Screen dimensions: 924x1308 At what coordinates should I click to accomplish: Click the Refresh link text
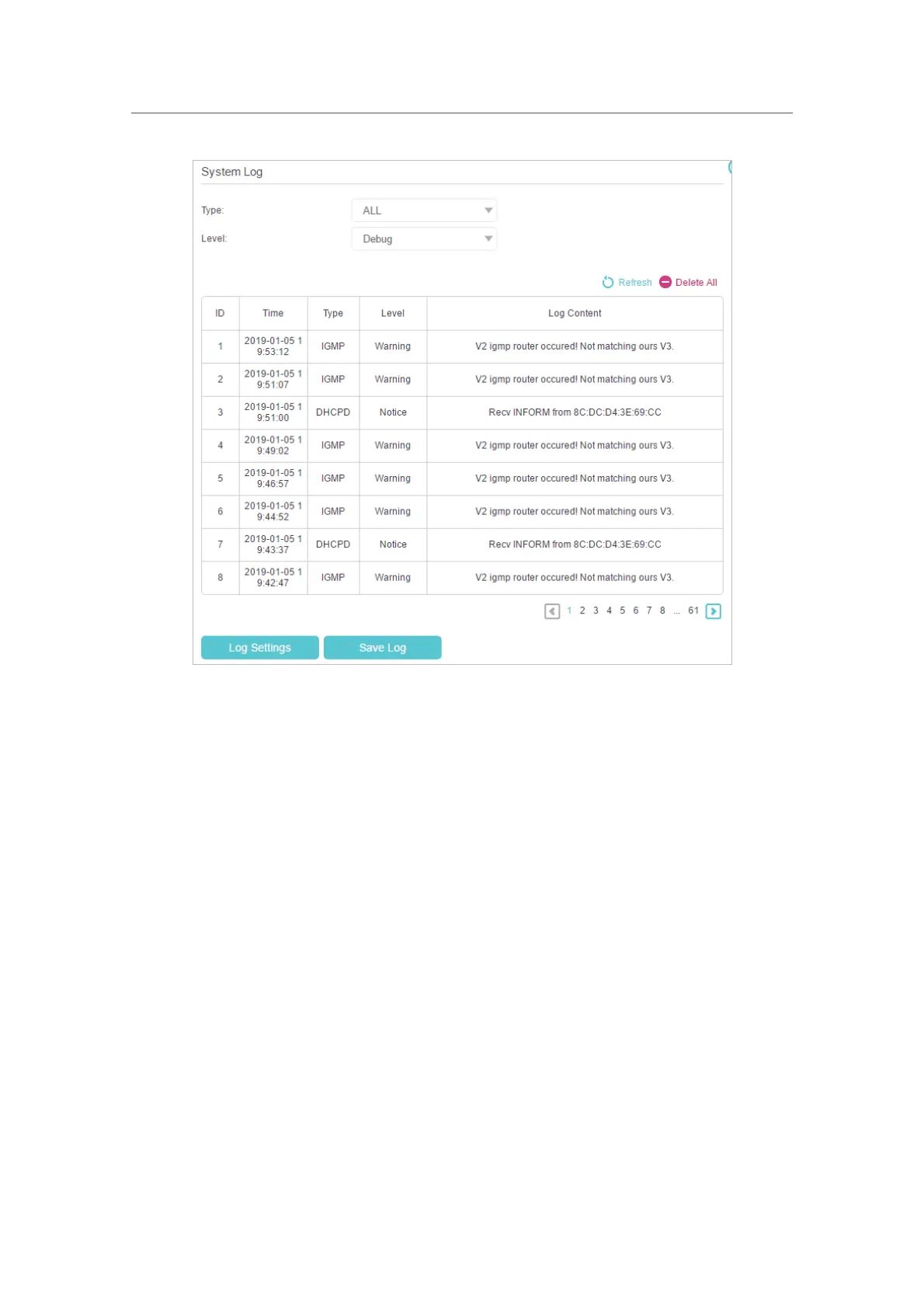[635, 283]
